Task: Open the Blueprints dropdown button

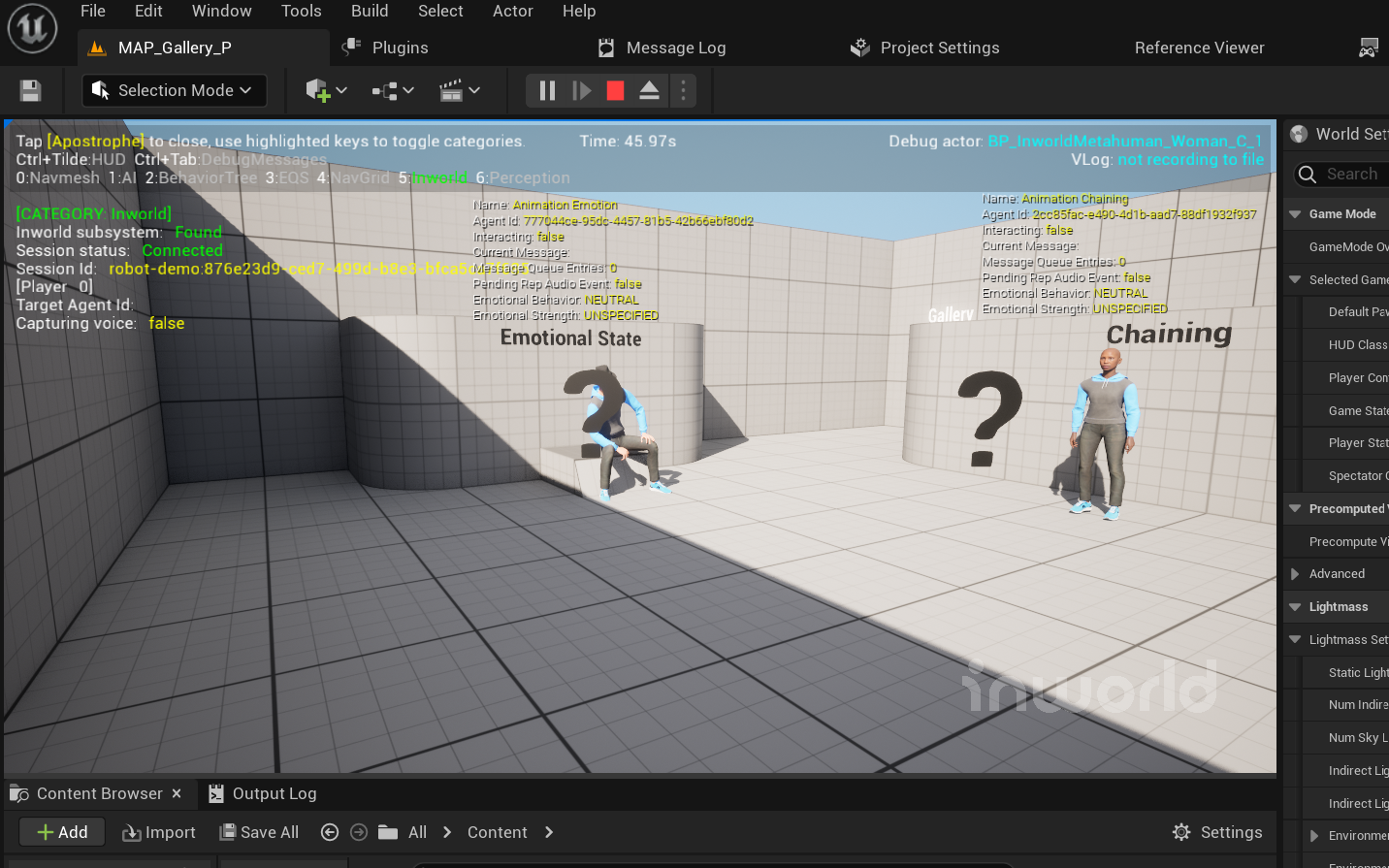Action: coord(393,90)
